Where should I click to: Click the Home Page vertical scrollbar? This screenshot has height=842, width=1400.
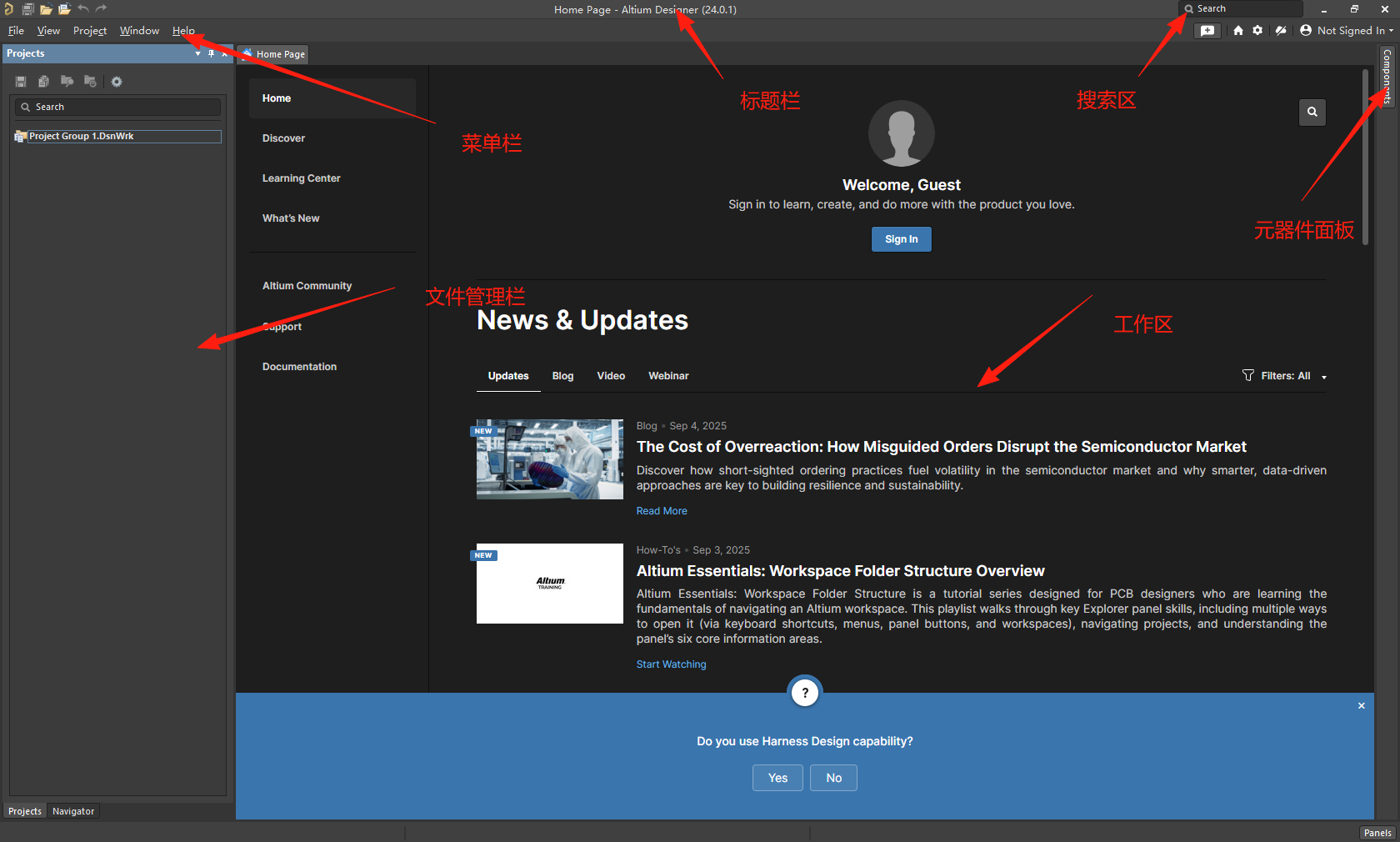[x=1366, y=158]
